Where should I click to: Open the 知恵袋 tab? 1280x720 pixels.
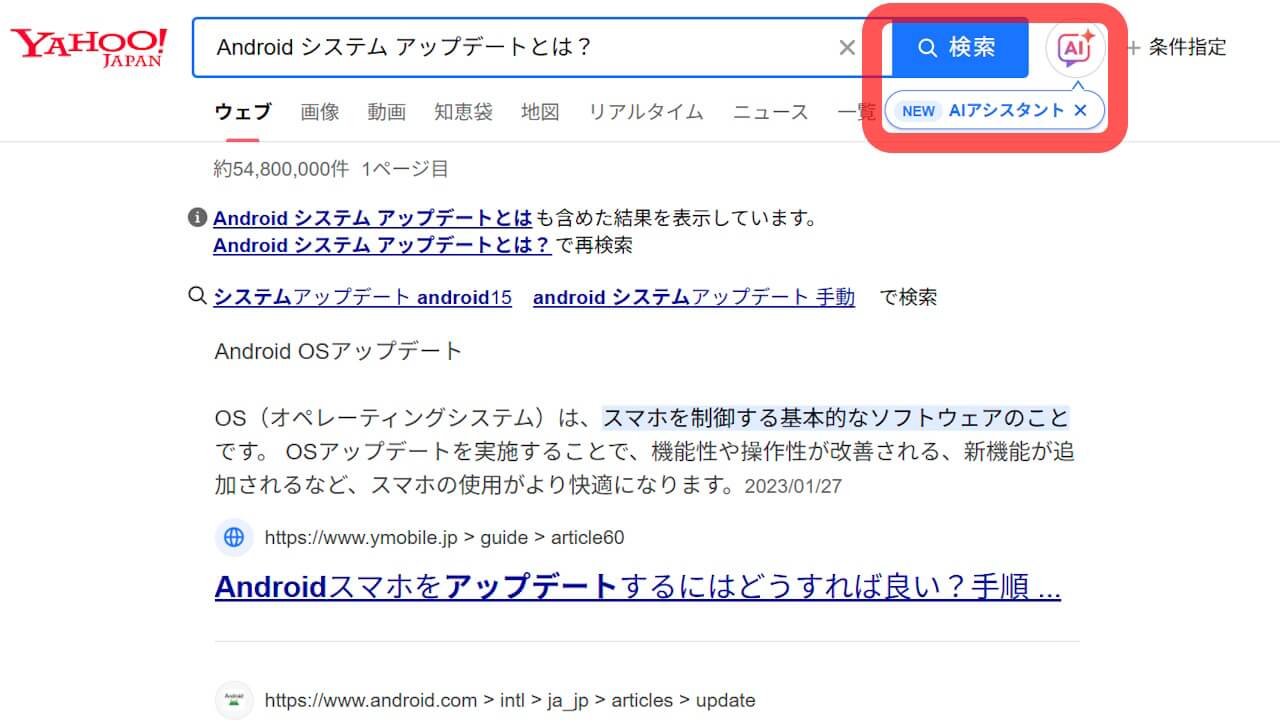click(x=463, y=112)
